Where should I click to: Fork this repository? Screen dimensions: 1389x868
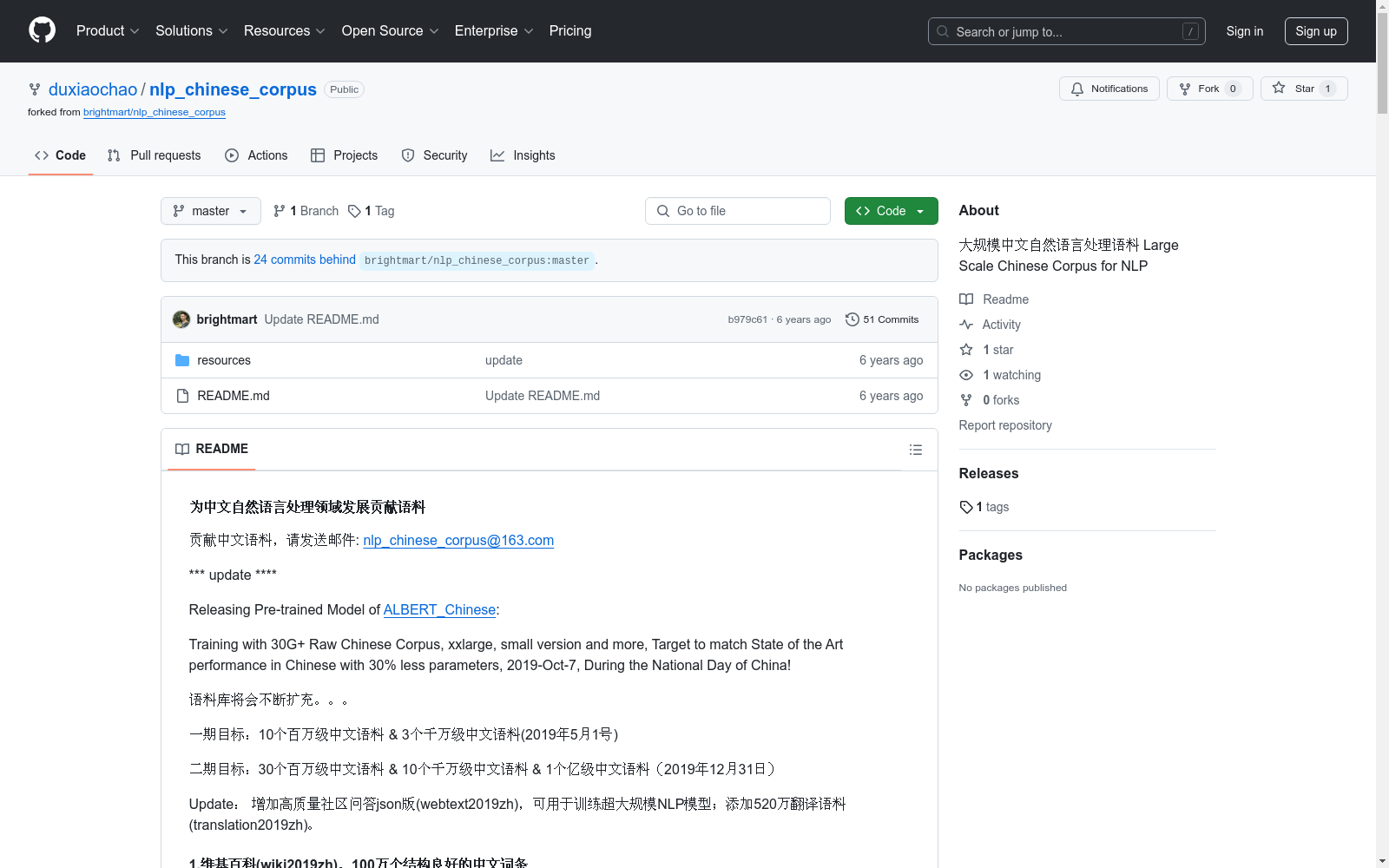pyautogui.click(x=1209, y=89)
